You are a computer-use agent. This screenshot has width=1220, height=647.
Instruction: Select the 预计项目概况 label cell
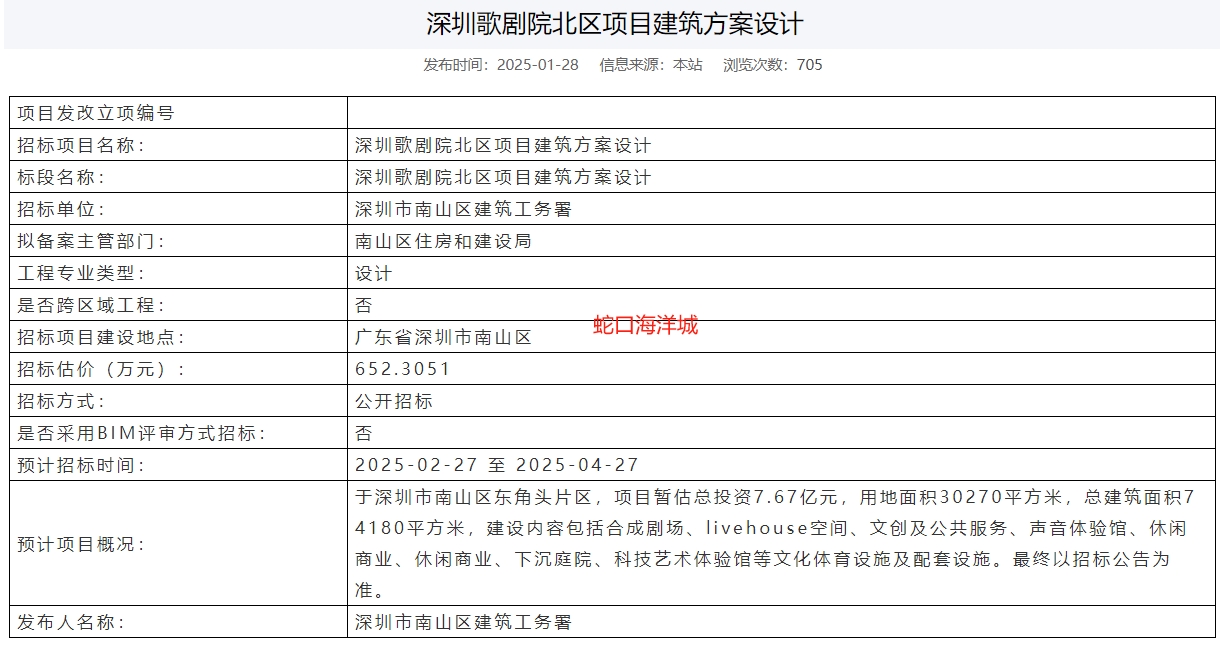179,544
